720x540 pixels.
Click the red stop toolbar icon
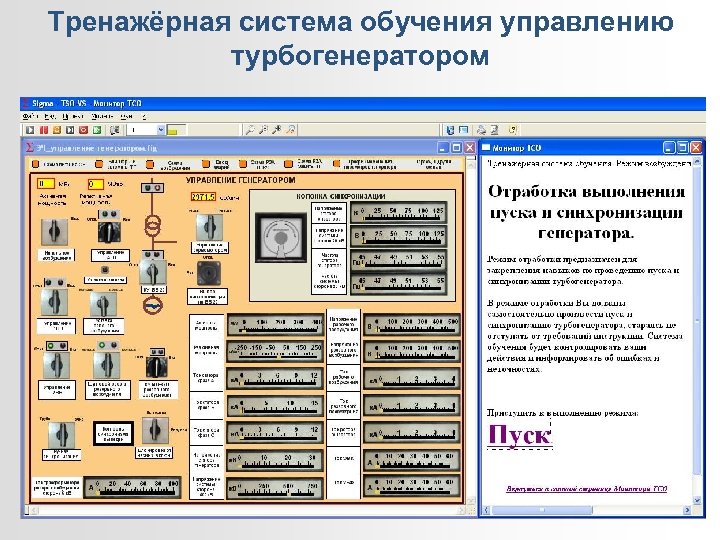tap(84, 130)
